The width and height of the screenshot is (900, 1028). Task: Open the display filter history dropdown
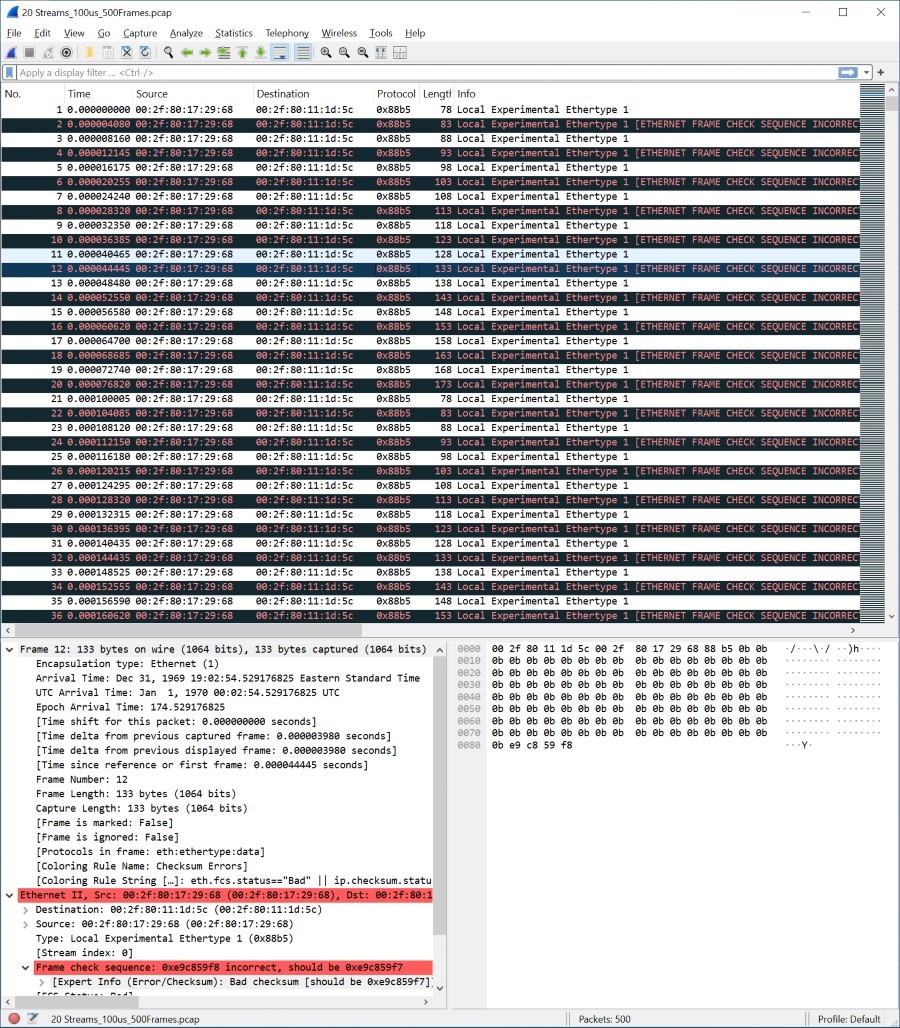click(x=867, y=73)
